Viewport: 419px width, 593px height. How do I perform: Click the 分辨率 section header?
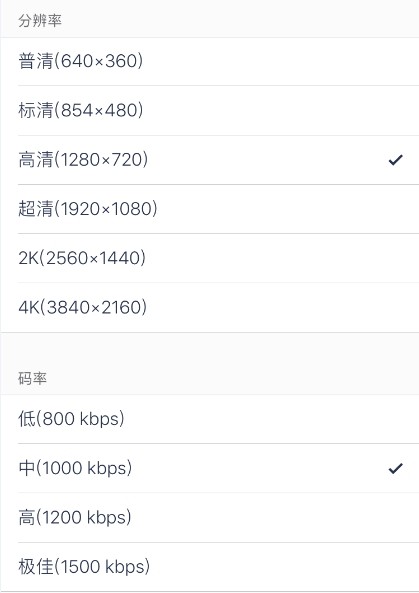click(40, 20)
